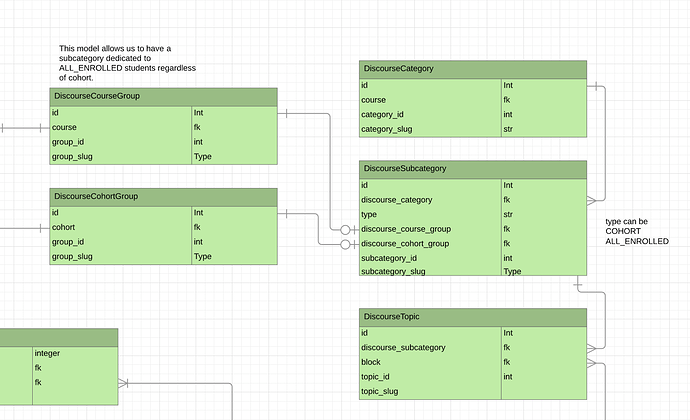Select the DiscourseTopic table header
This screenshot has height=420, width=690.
473,317
